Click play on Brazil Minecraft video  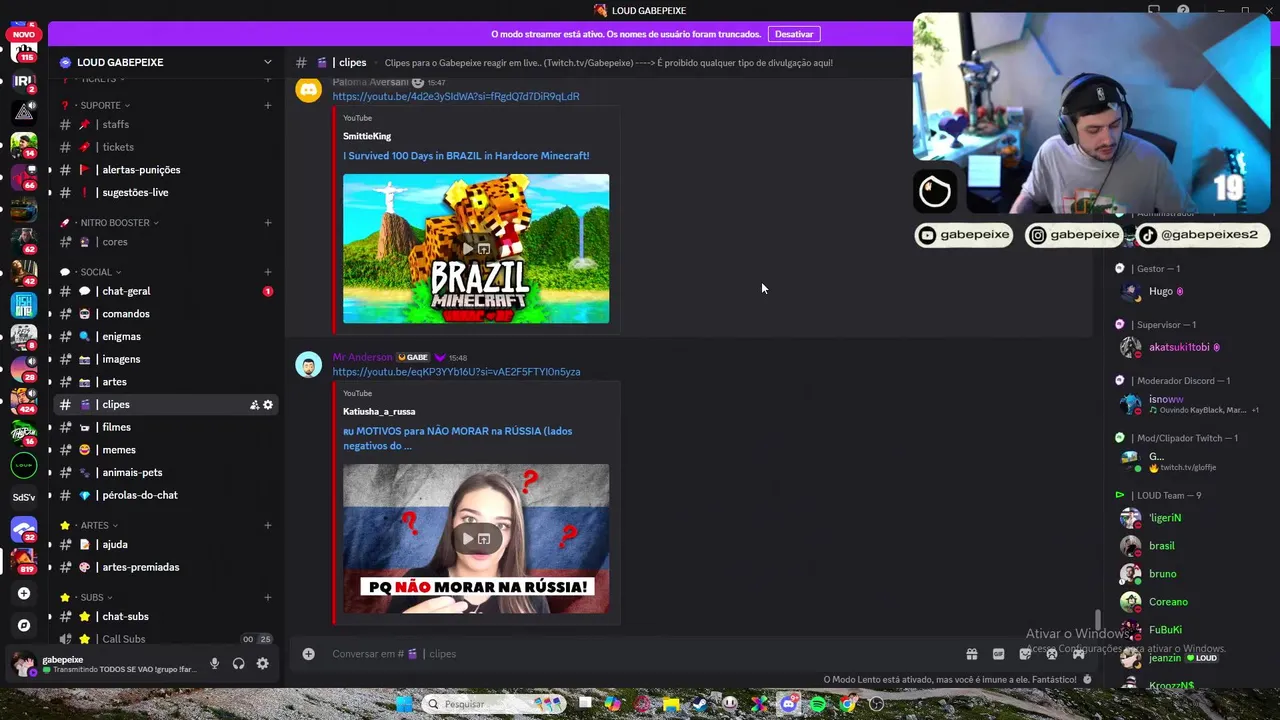point(468,248)
